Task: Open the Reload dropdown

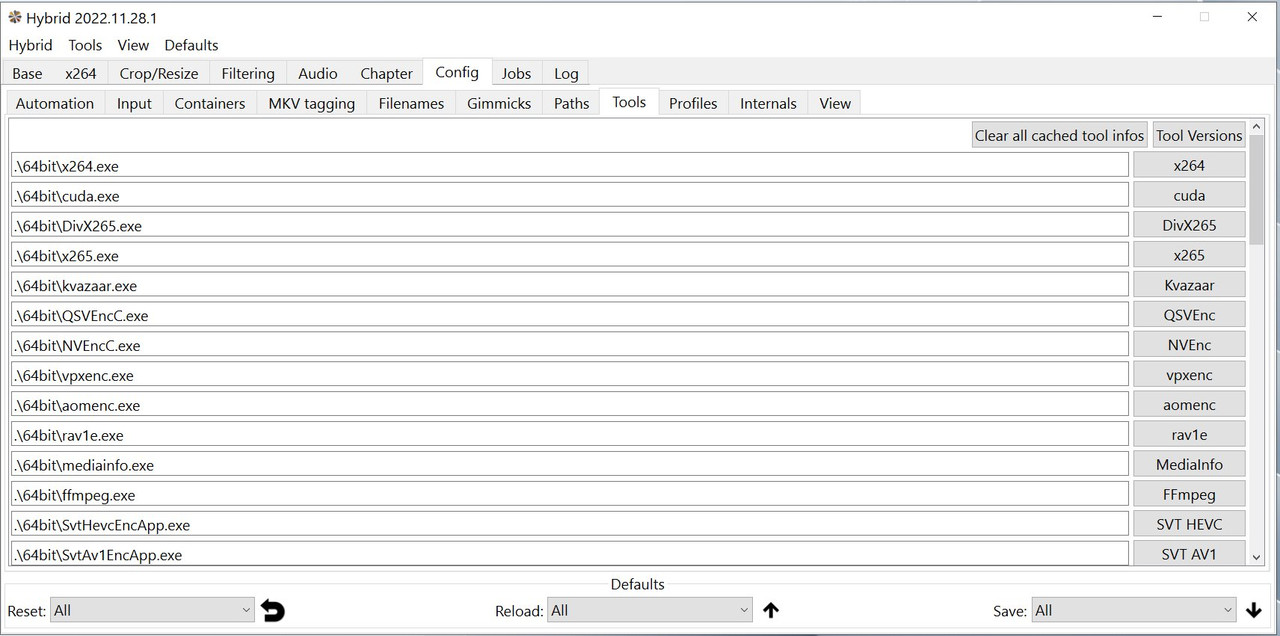Action: [650, 610]
